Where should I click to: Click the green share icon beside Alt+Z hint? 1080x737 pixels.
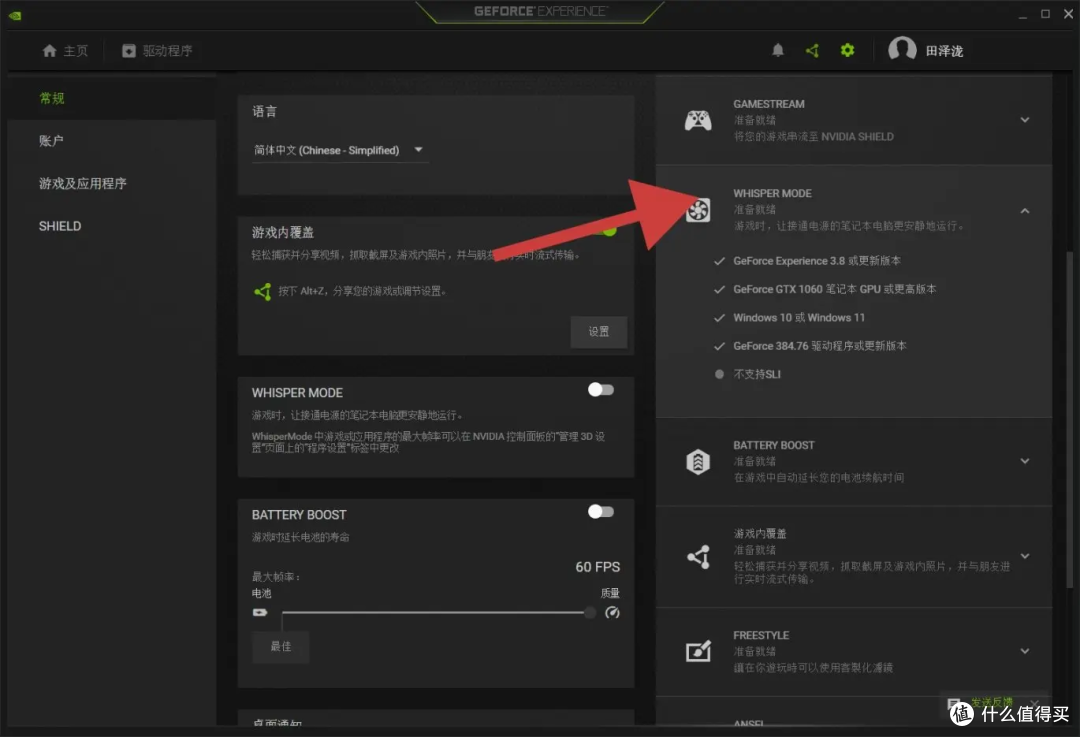point(262,291)
